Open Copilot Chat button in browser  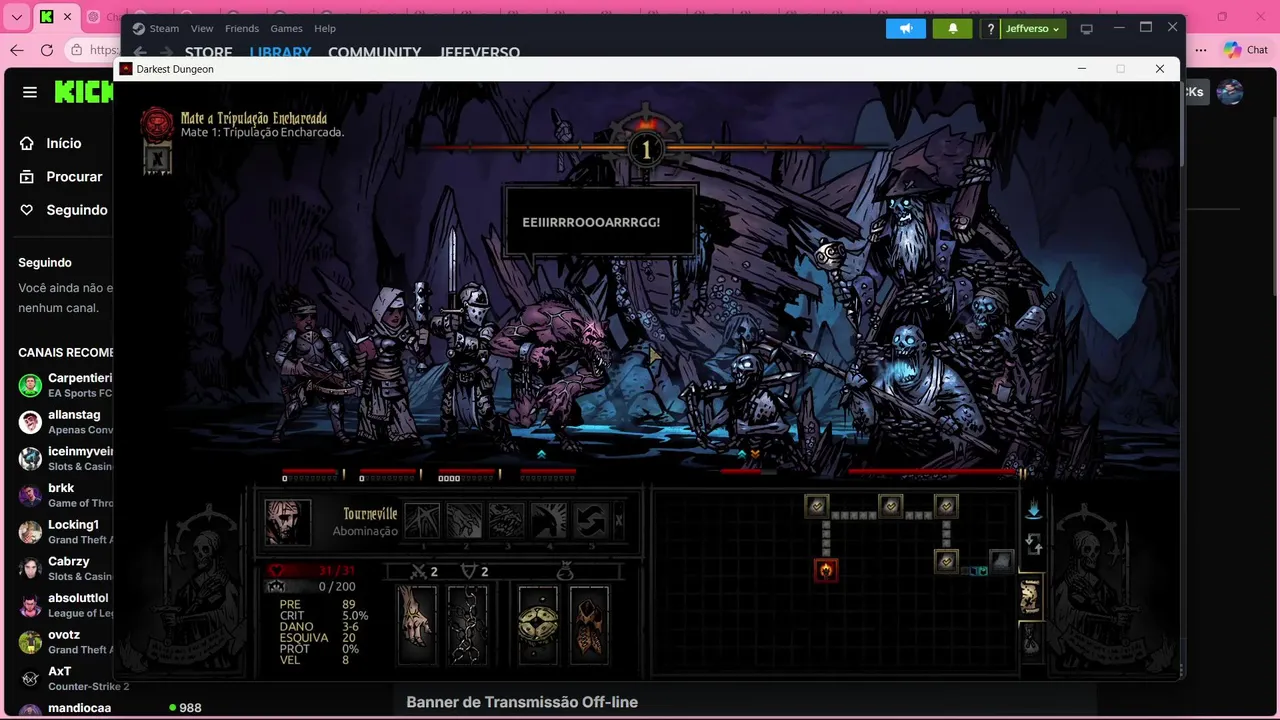tap(1246, 50)
